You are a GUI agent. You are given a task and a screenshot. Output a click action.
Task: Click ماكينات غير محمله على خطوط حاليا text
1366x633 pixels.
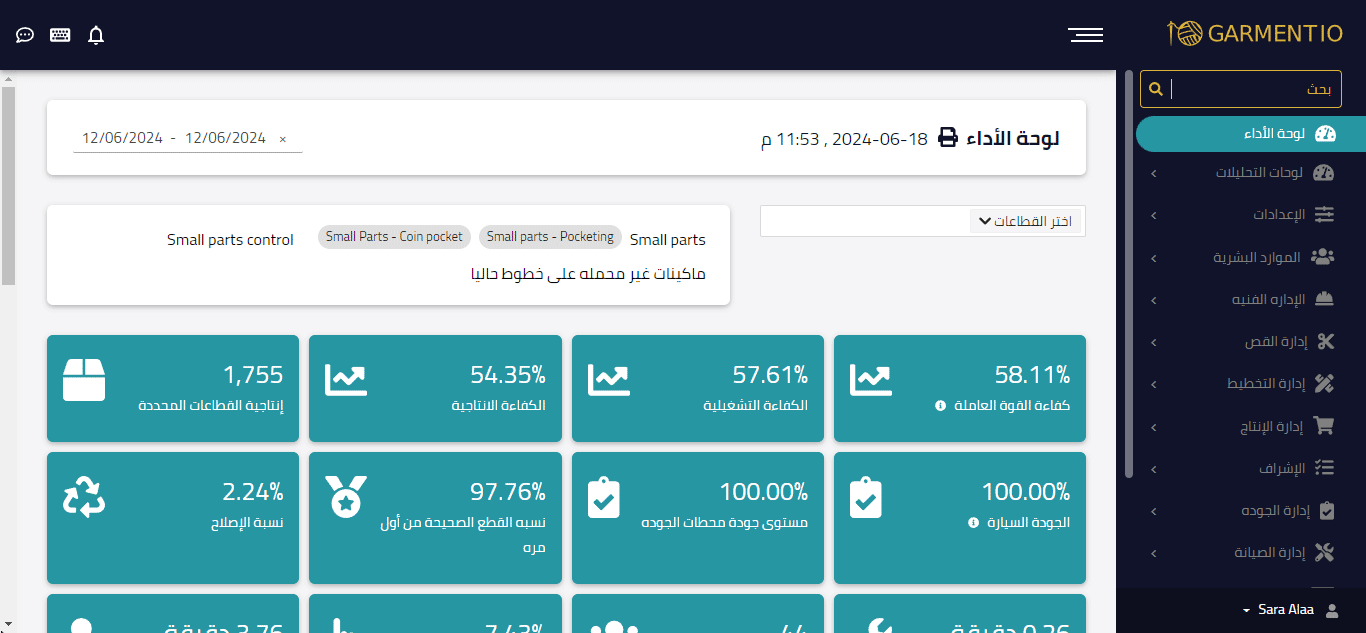click(588, 273)
